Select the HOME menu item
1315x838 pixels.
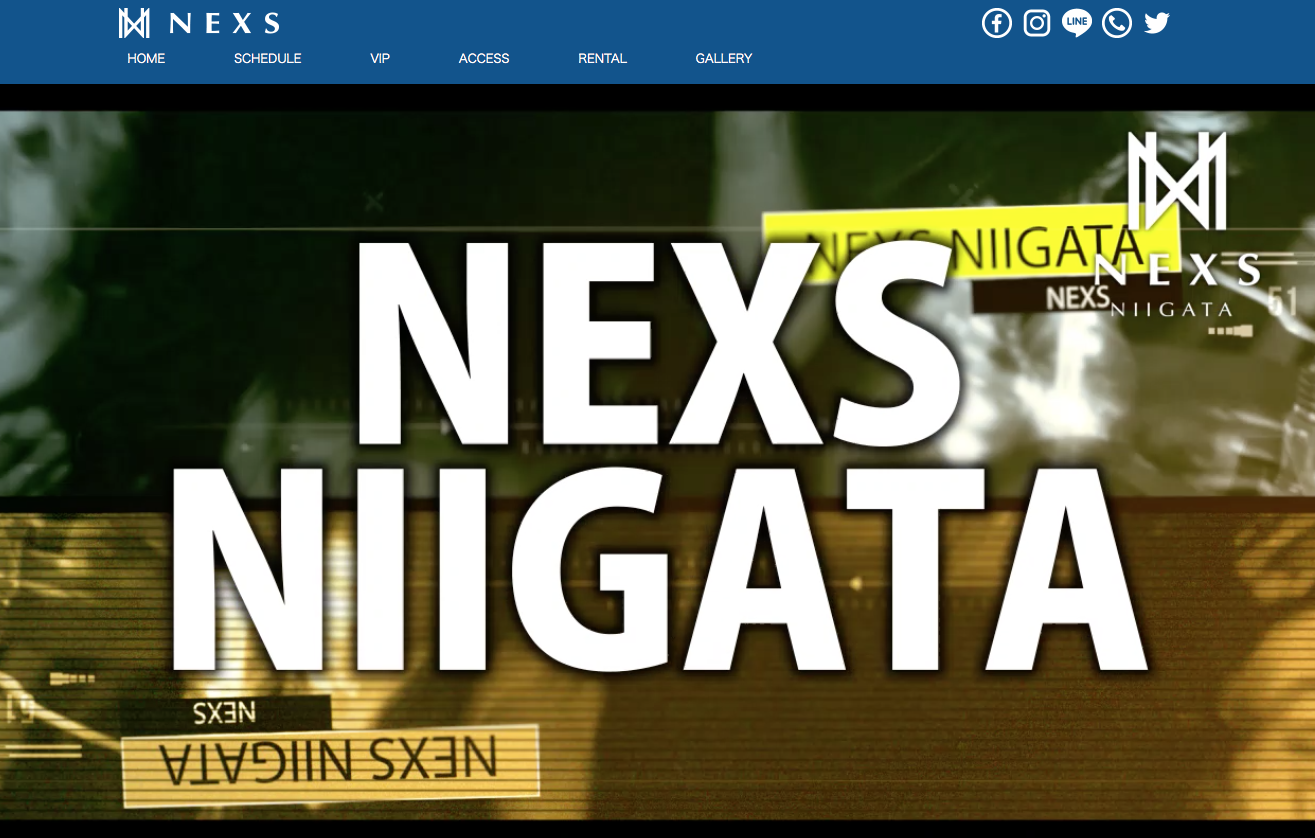(146, 59)
